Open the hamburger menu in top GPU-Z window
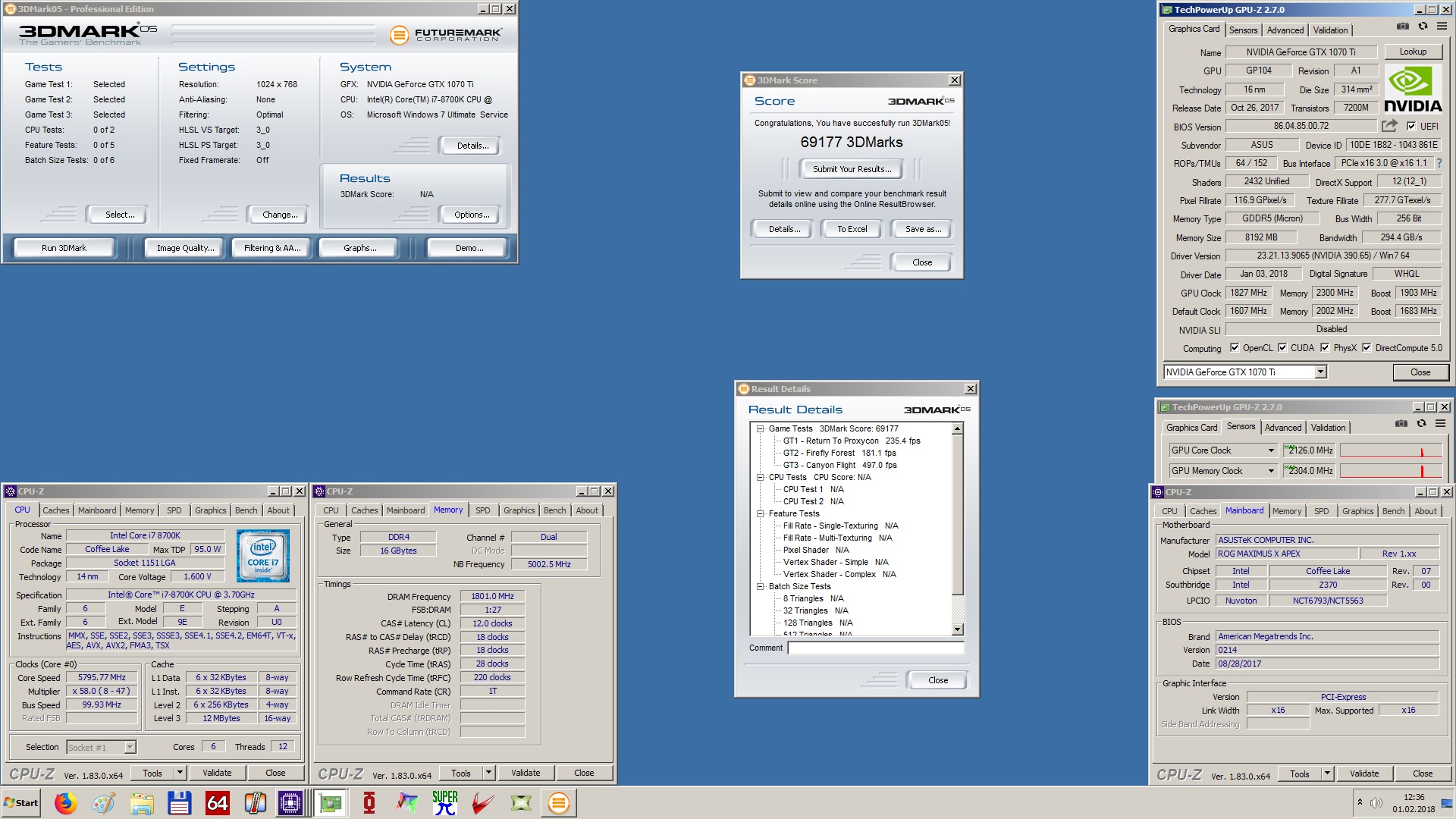 pos(1442,26)
